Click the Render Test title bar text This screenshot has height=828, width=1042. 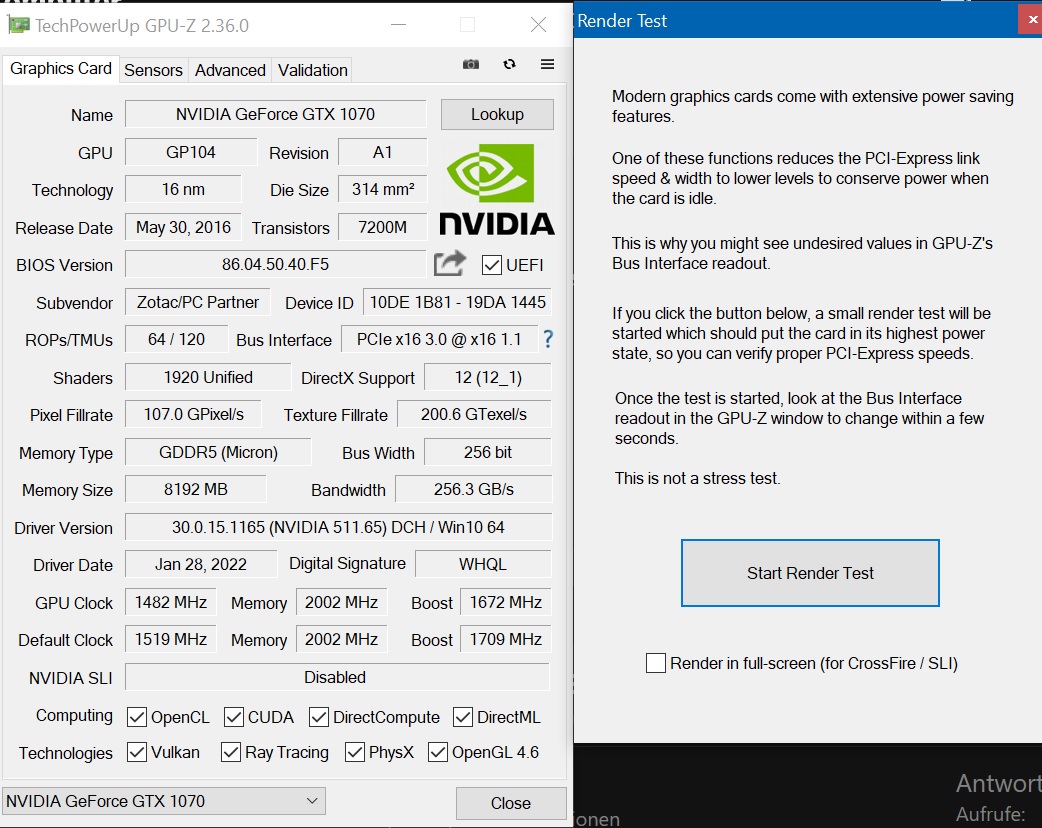[621, 21]
